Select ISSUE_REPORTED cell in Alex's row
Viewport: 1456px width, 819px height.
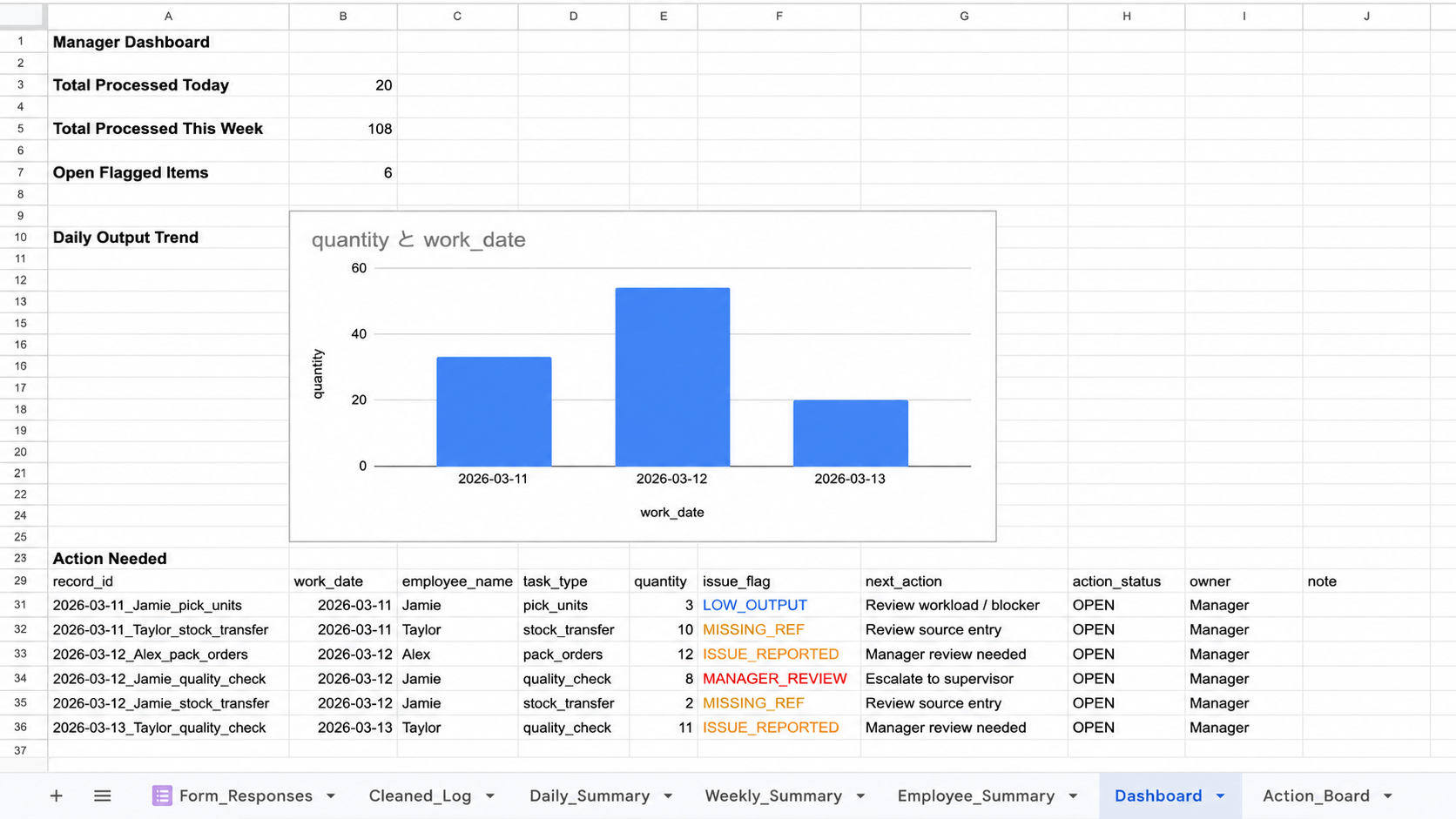[x=779, y=655]
